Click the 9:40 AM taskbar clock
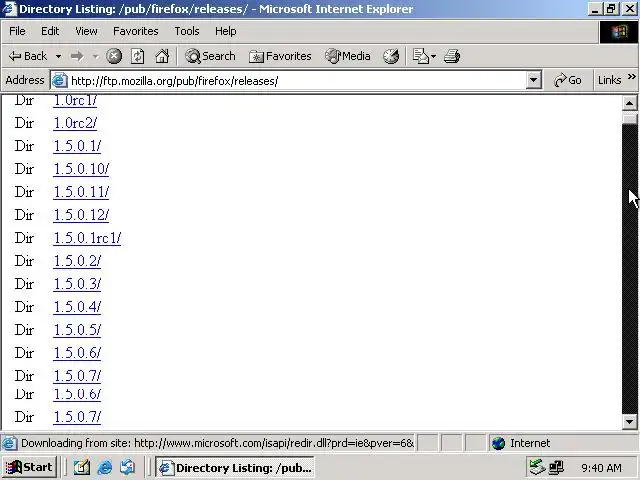 [x=601, y=468]
